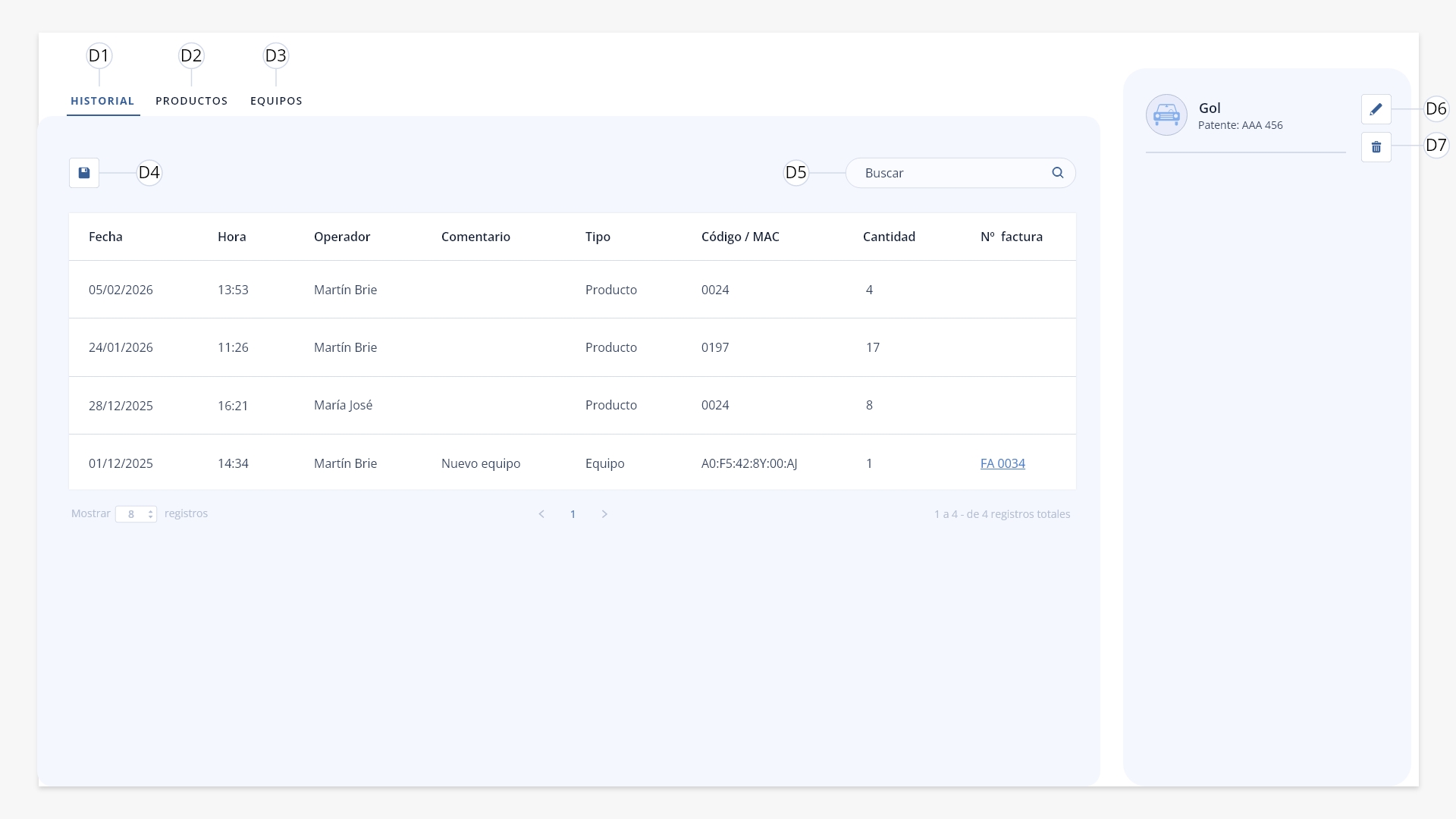The width and height of the screenshot is (1456, 819).
Task: Open the EQUIPOS tab
Action: point(276,101)
